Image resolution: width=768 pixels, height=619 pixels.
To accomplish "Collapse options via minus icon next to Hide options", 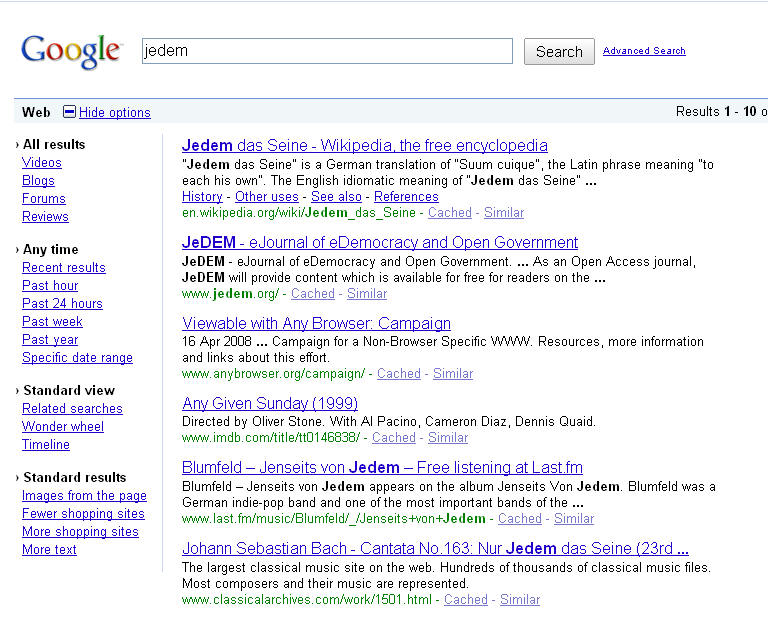I will [x=70, y=112].
